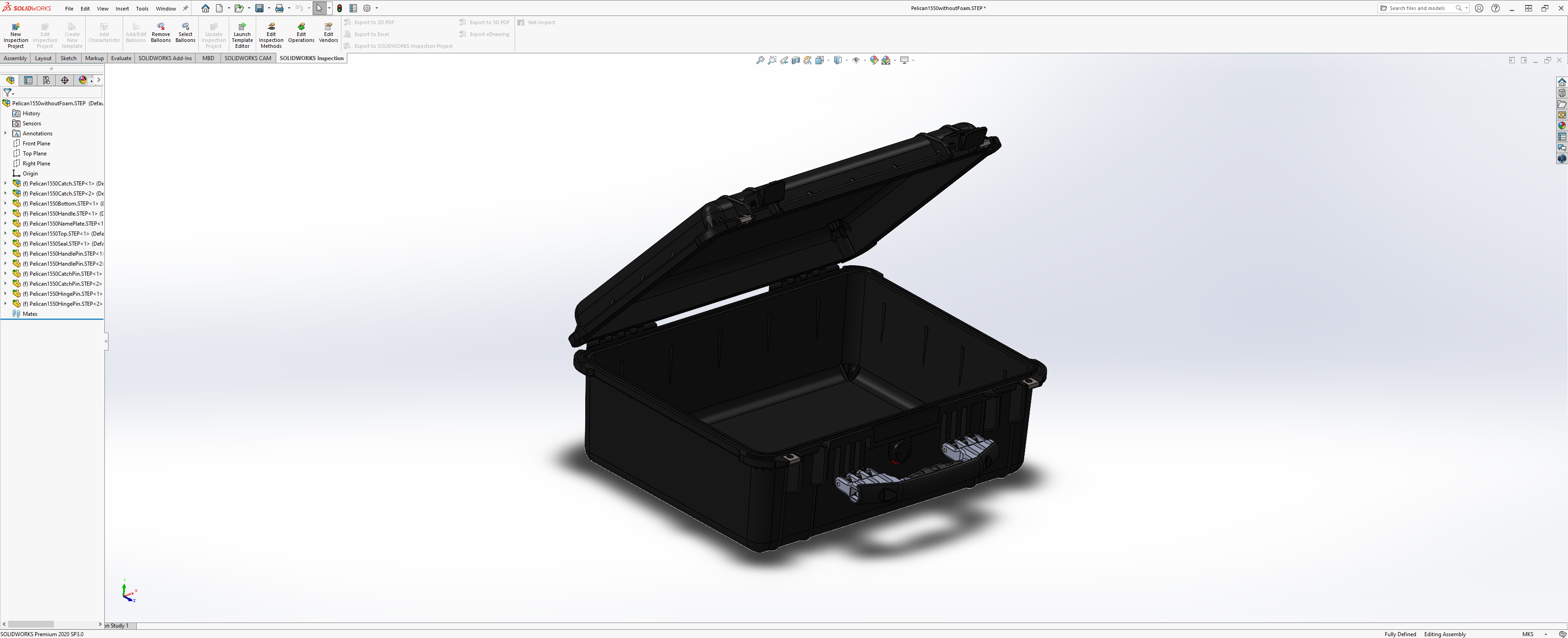Image resolution: width=1568 pixels, height=638 pixels.
Task: Click Edit Vendors button
Action: 328,33
